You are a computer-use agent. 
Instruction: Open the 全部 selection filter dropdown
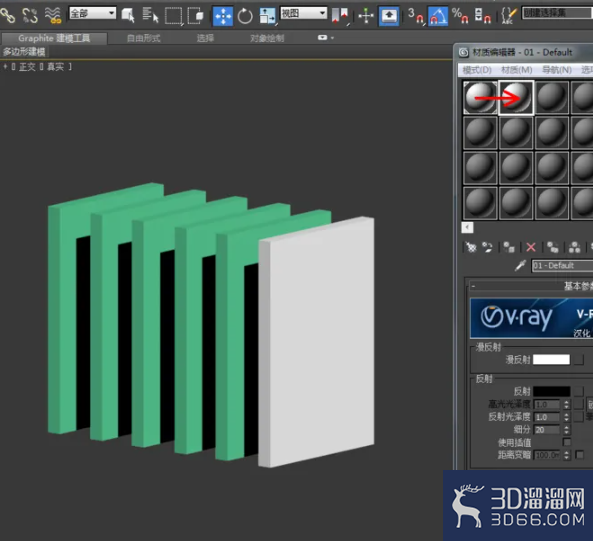(92, 14)
